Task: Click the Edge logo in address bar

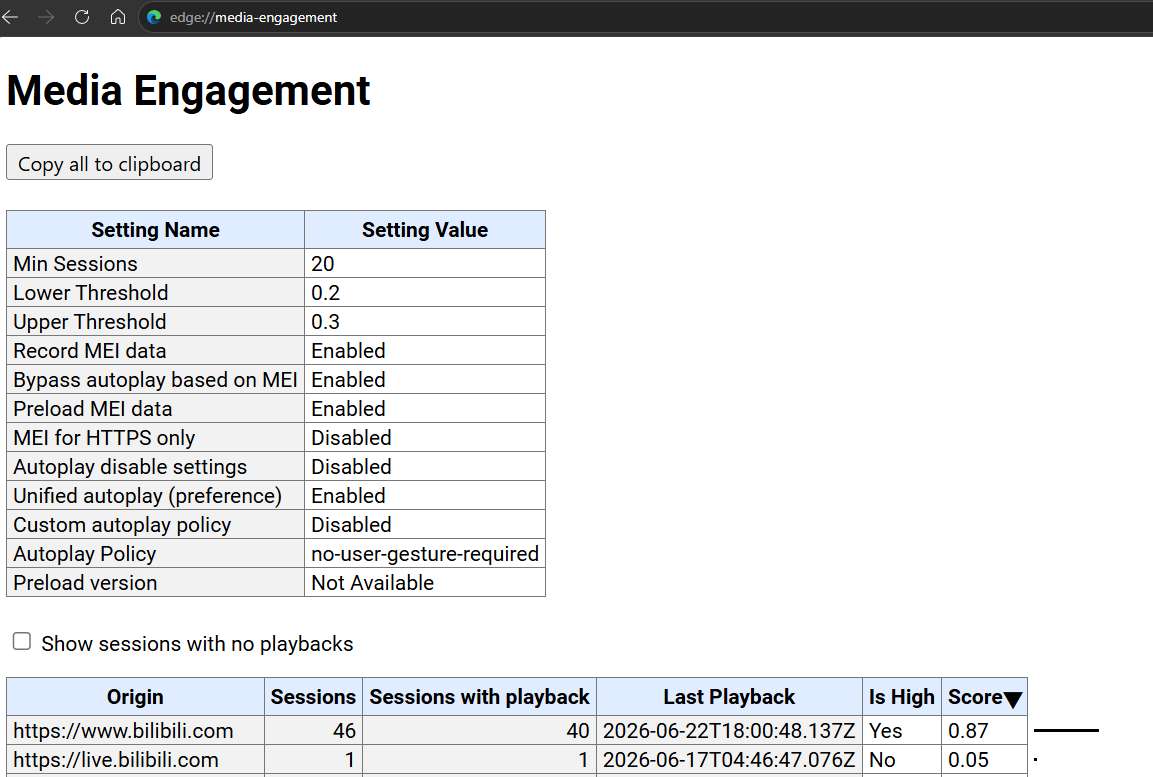Action: tap(154, 17)
